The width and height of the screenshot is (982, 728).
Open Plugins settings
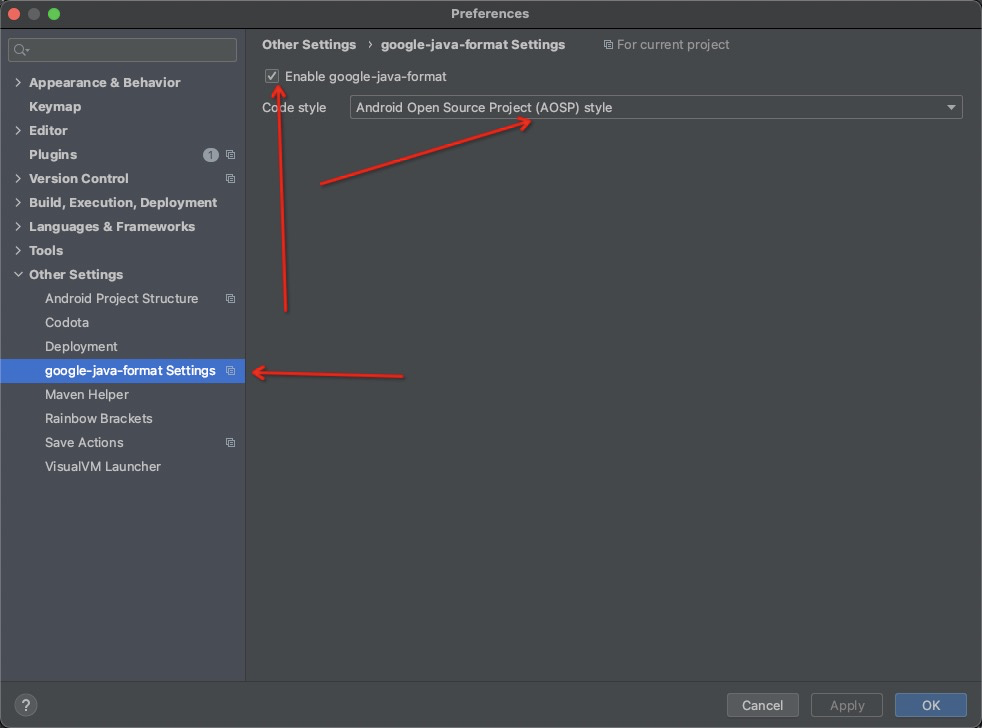coord(53,155)
